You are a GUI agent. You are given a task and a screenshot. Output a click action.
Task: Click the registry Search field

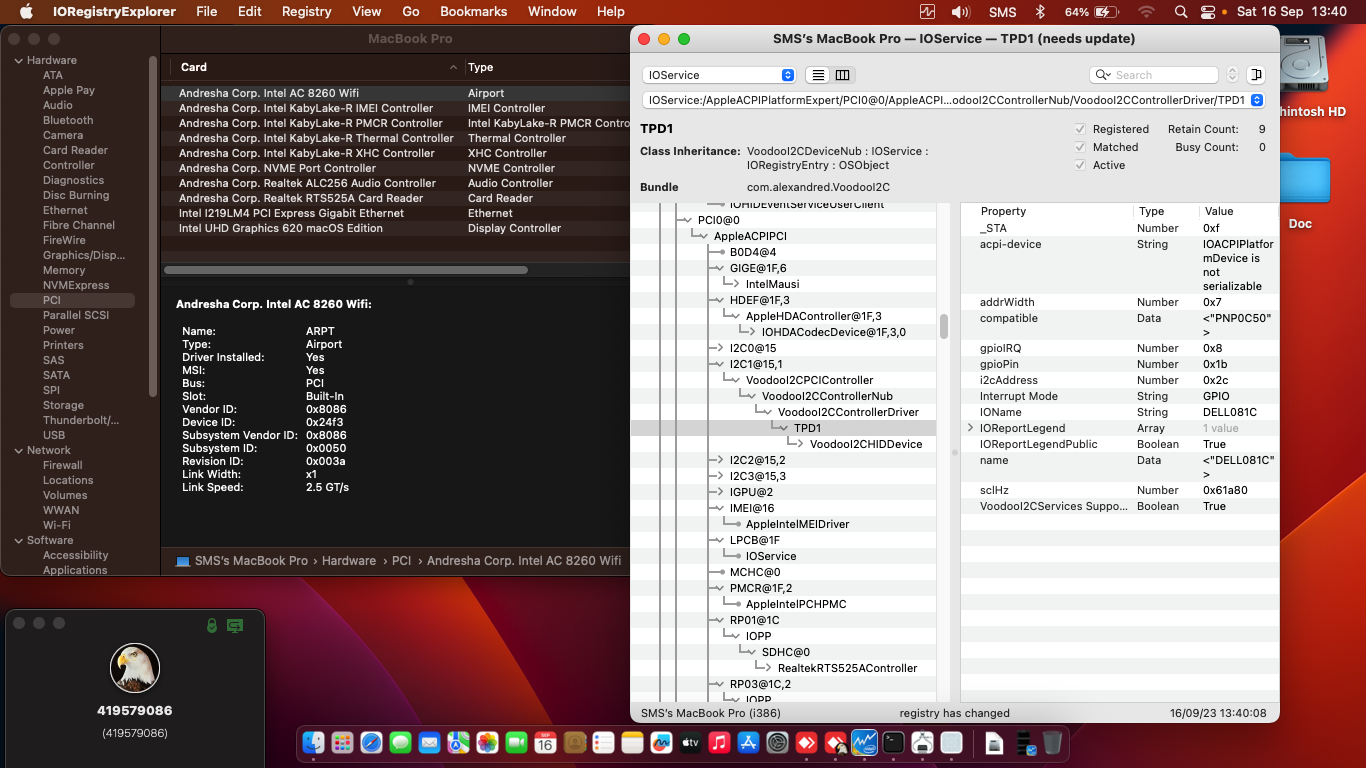(x=1160, y=75)
